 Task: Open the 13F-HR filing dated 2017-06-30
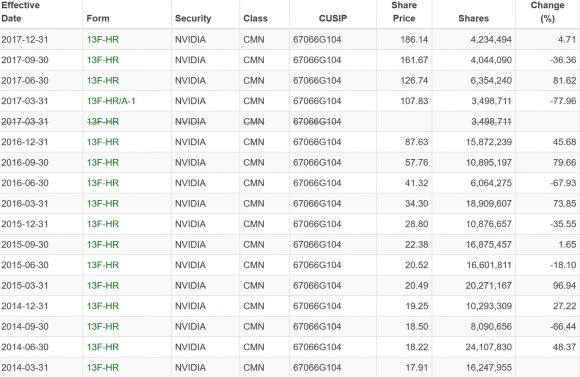click(103, 81)
